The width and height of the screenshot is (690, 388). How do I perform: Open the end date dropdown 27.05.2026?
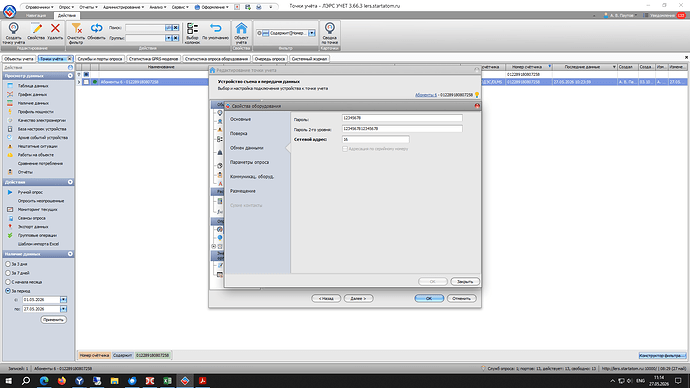pos(63,309)
